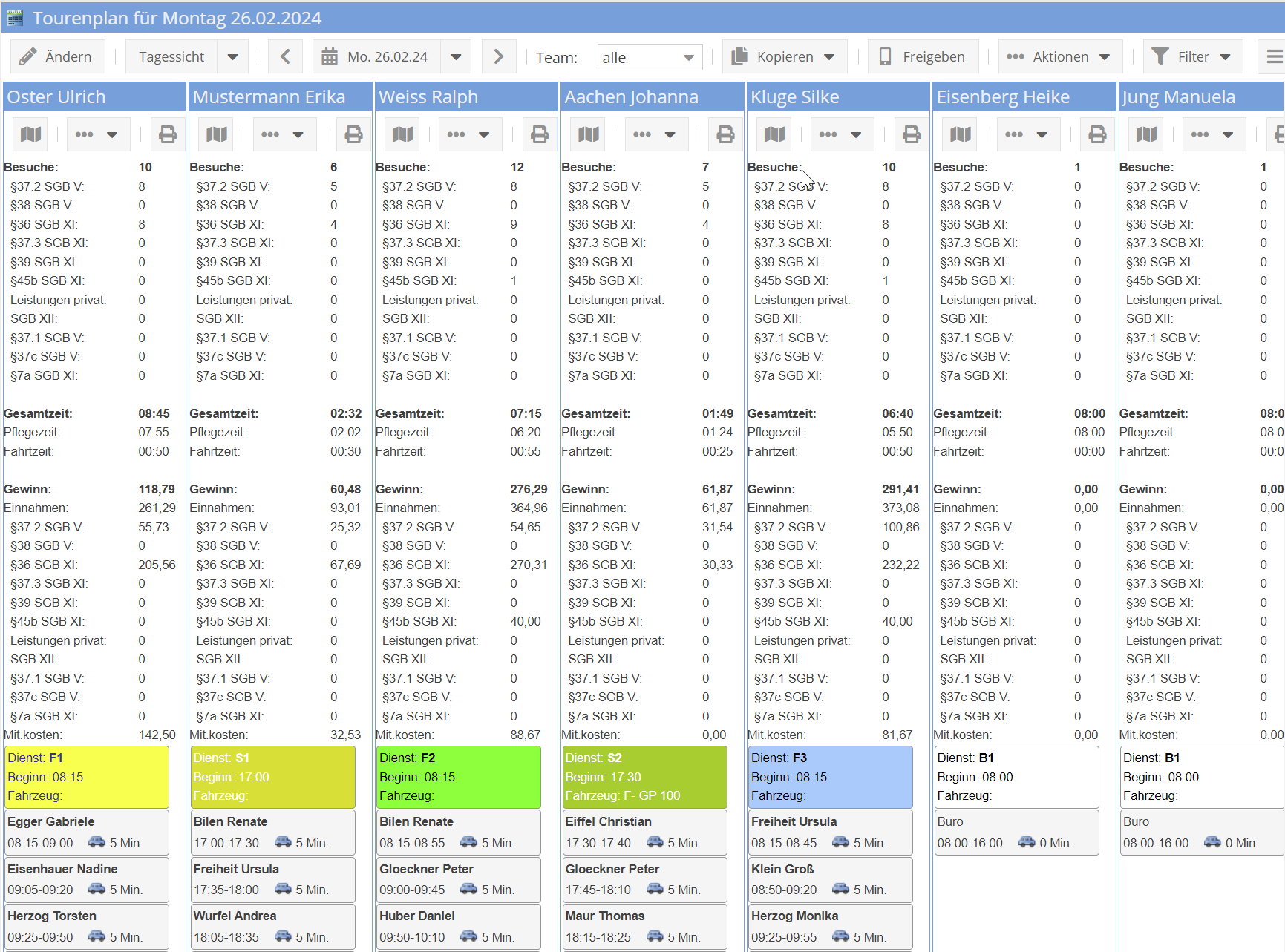
Task: Open date picker dropdown arrow
Action: pyautogui.click(x=456, y=57)
